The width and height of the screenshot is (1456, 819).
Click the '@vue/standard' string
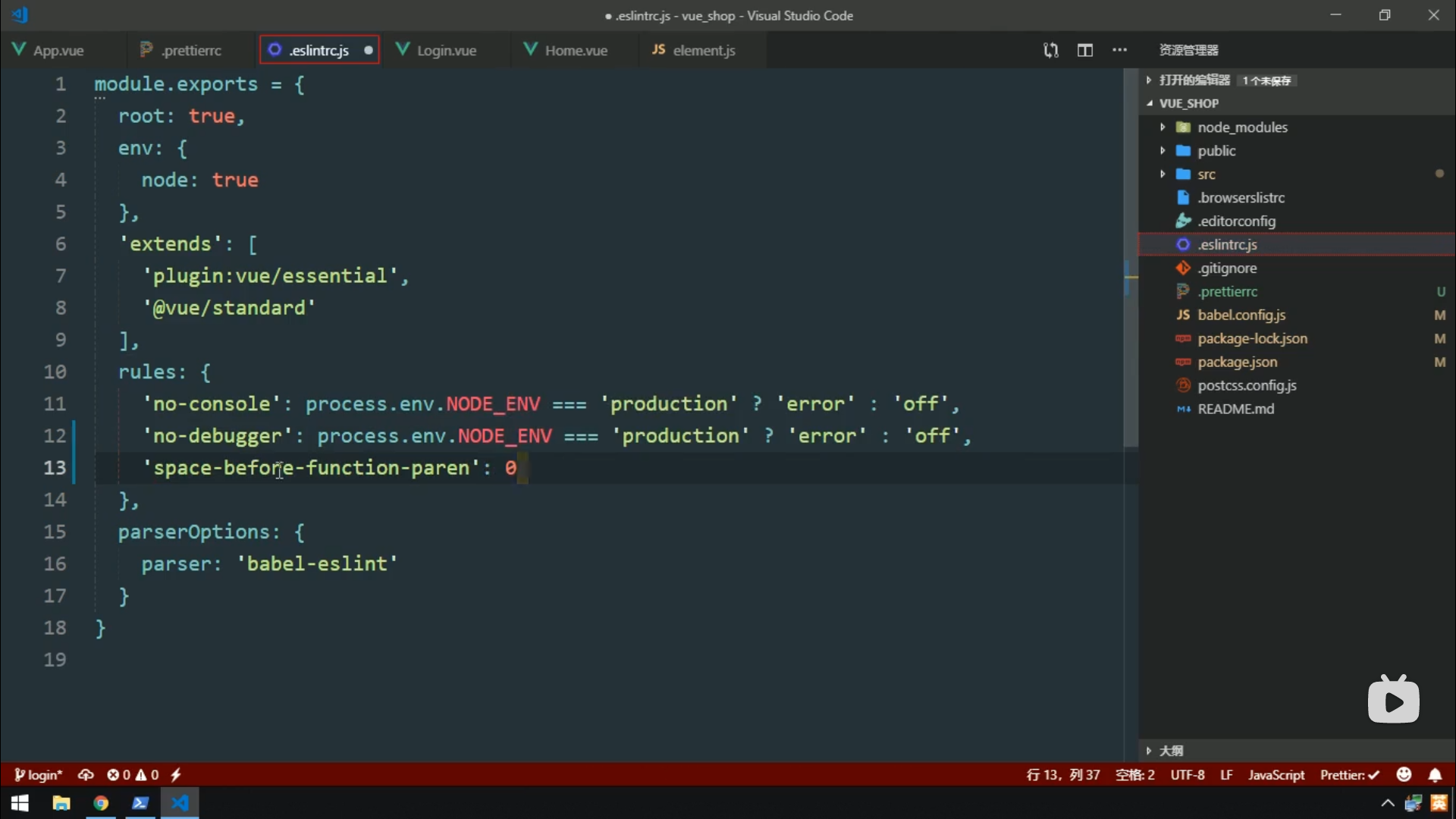[229, 308]
